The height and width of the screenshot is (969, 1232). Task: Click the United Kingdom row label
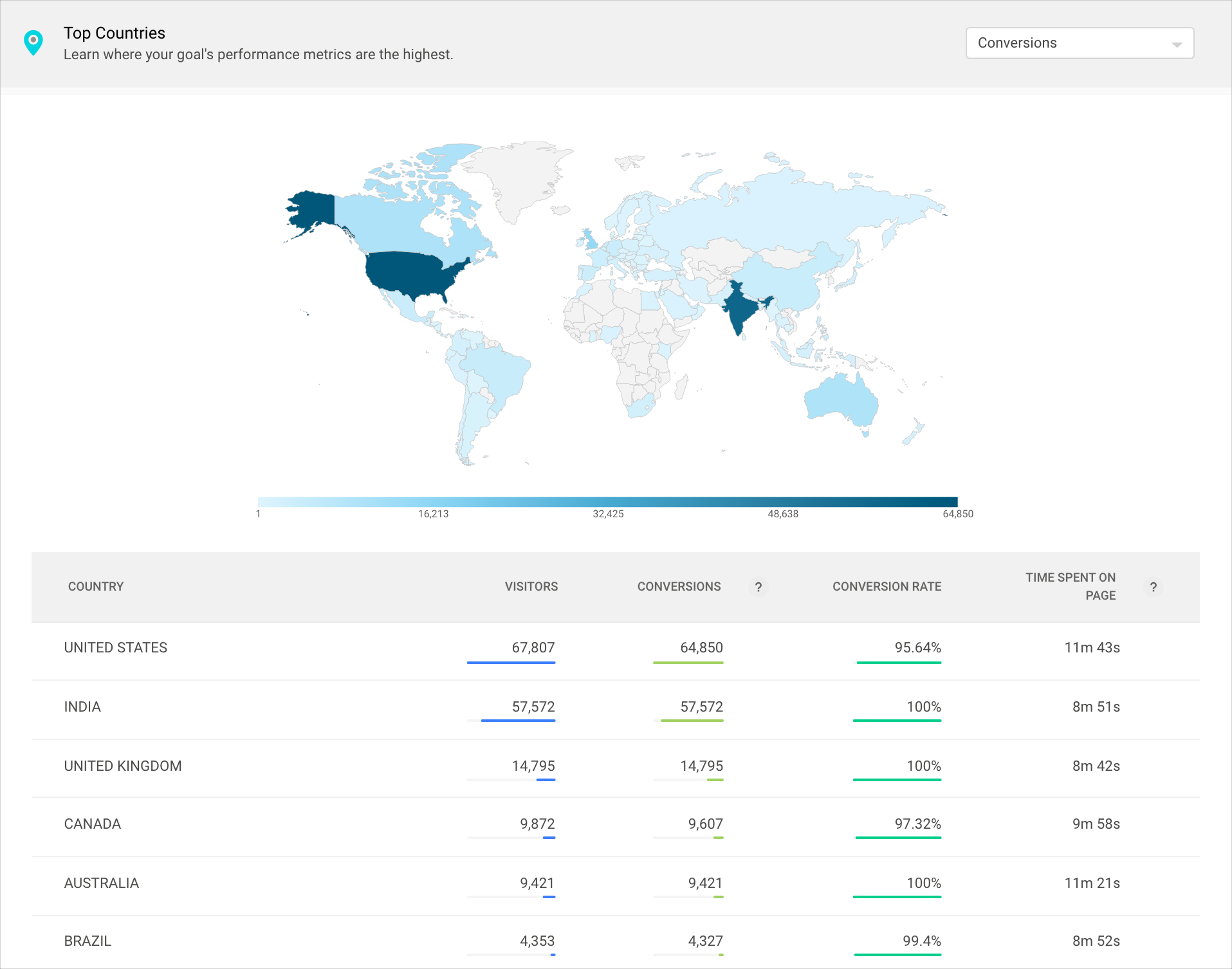123,766
